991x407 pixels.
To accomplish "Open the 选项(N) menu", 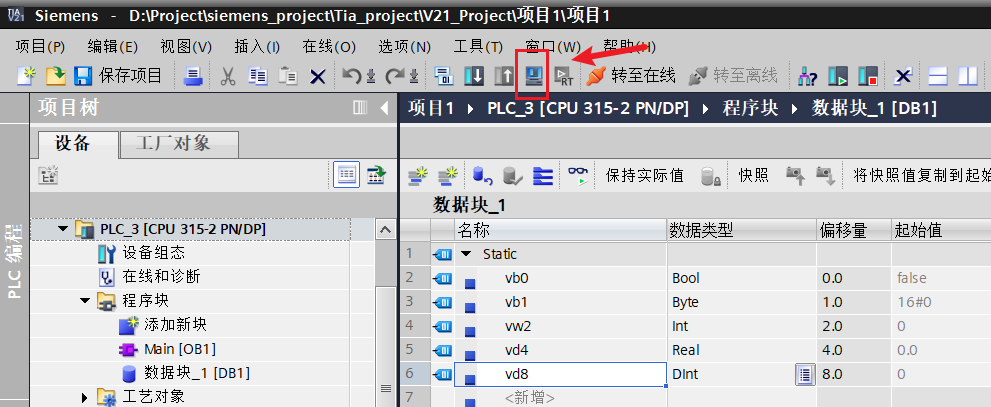I will (404, 47).
